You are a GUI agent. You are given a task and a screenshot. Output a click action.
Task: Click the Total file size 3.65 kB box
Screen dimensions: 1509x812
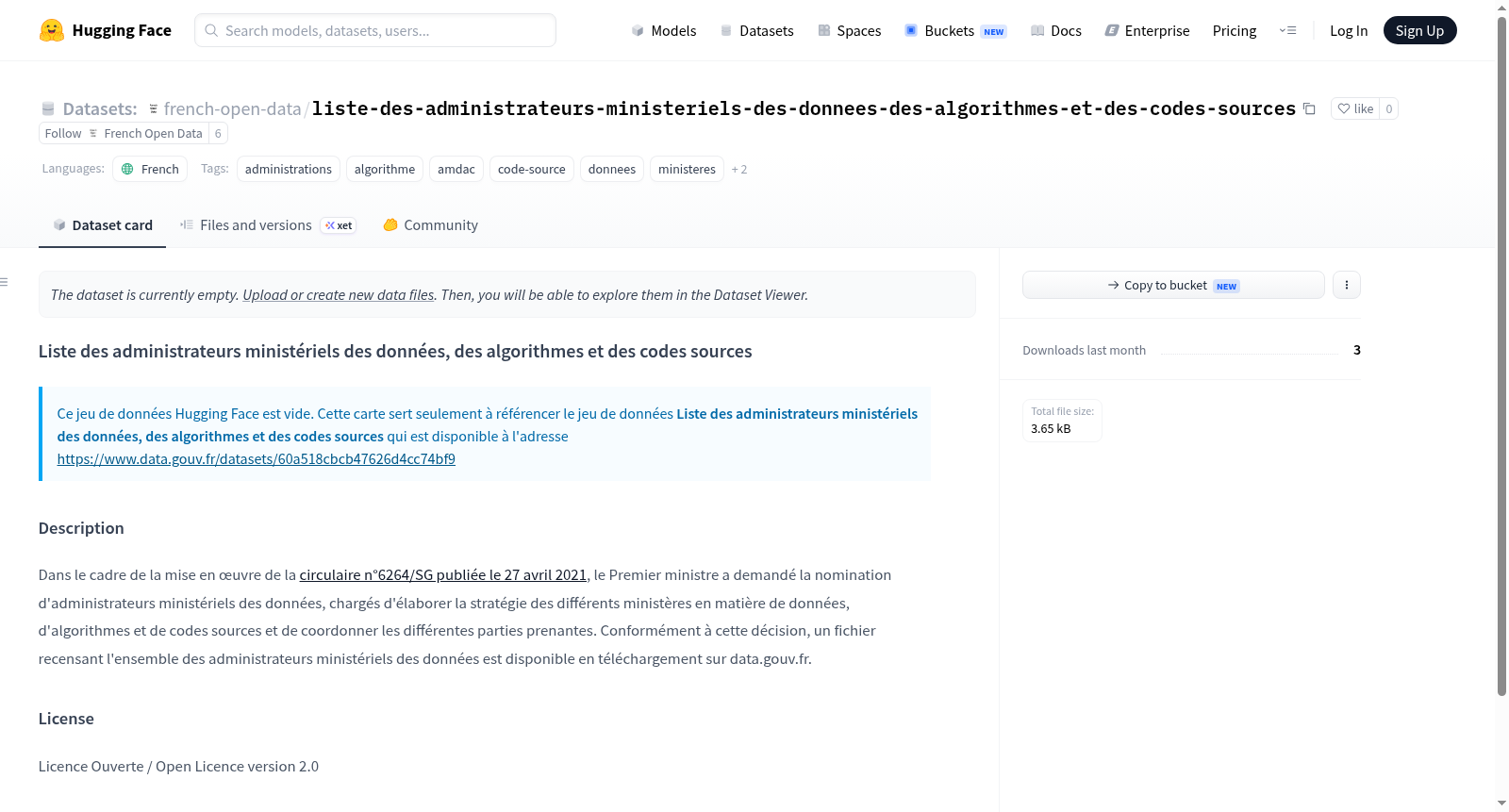click(1062, 421)
